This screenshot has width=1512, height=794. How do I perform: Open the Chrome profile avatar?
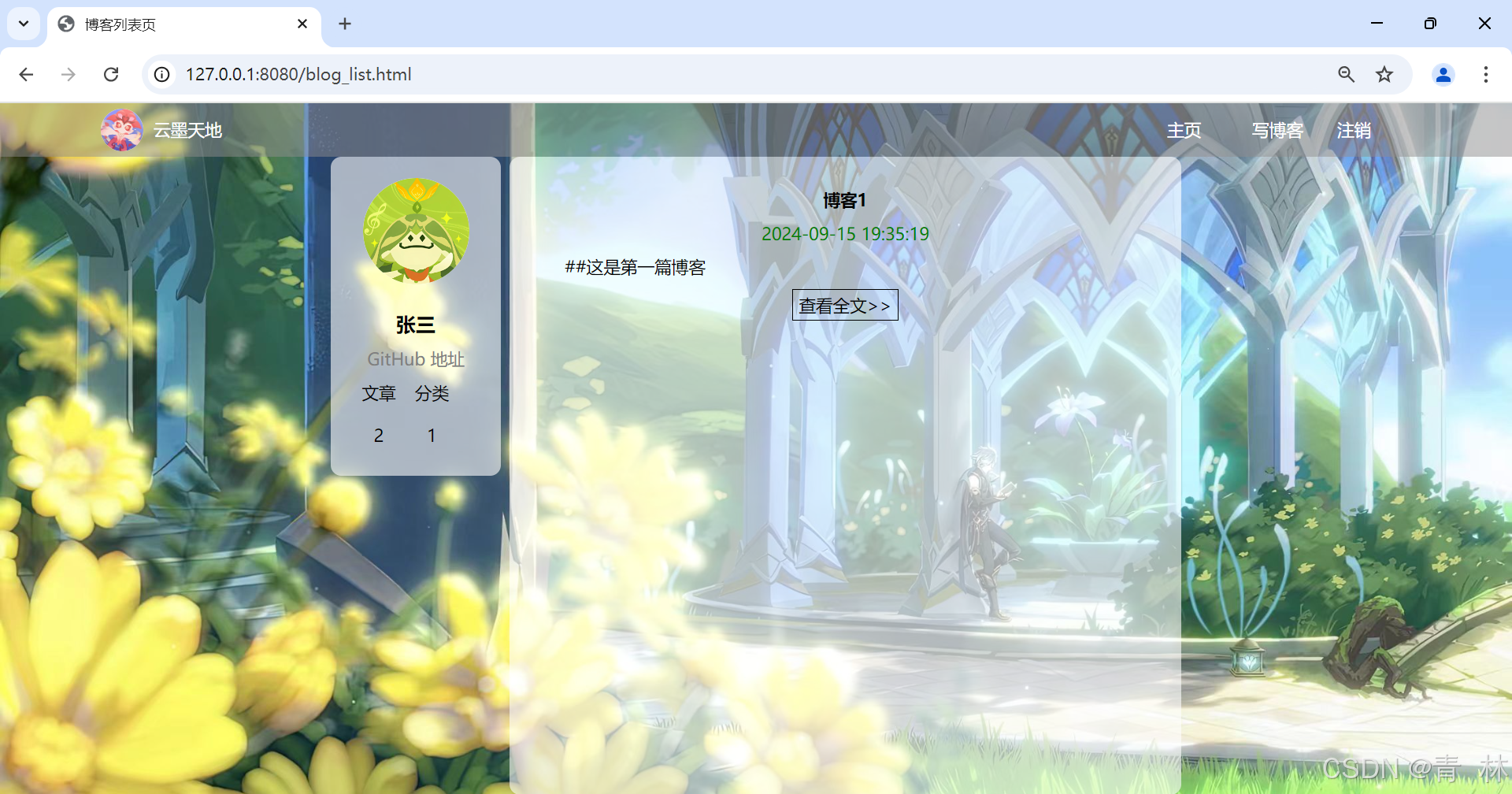tap(1443, 74)
